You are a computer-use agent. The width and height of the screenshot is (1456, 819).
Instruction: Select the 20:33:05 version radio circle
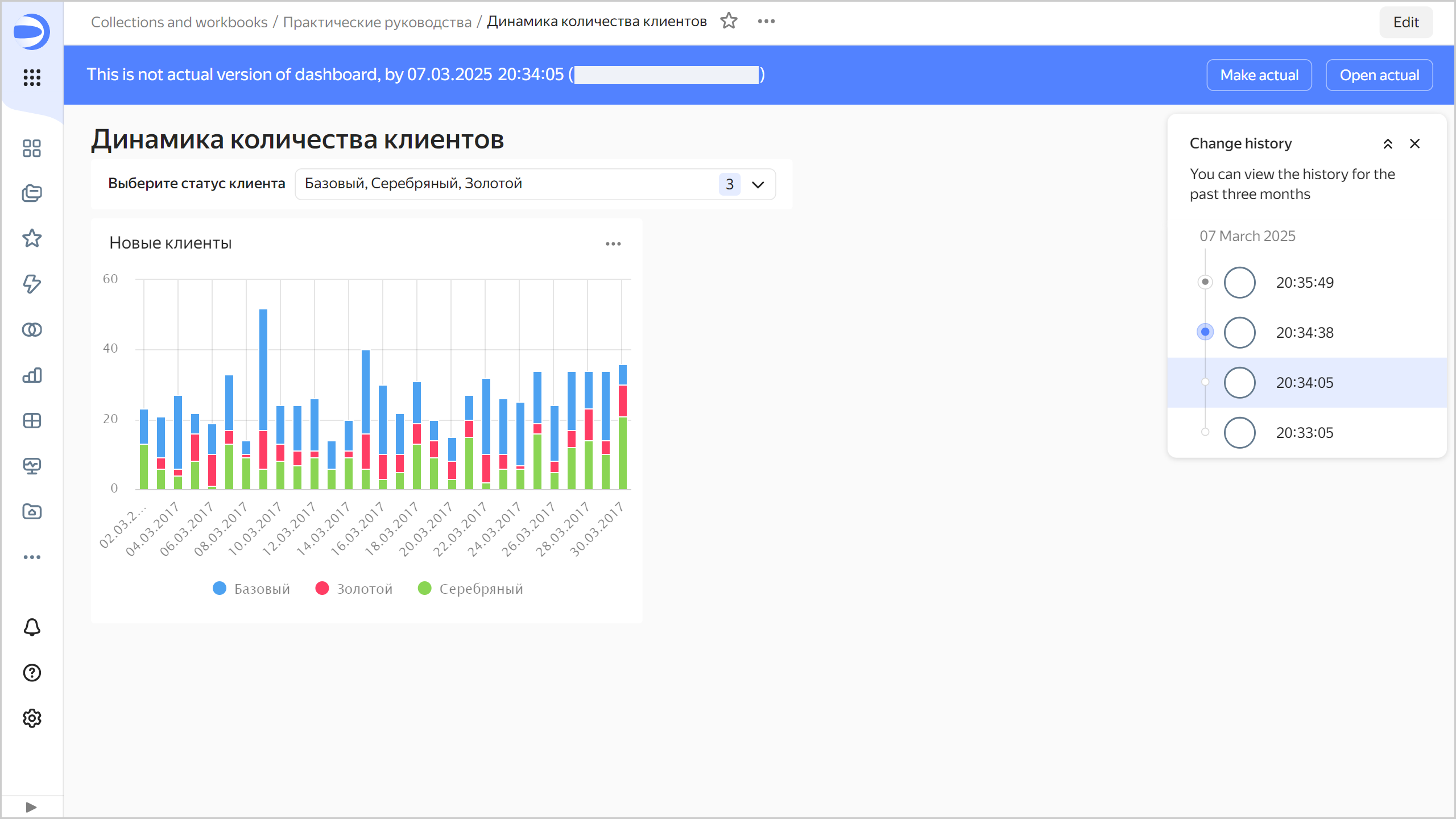[x=1239, y=433]
